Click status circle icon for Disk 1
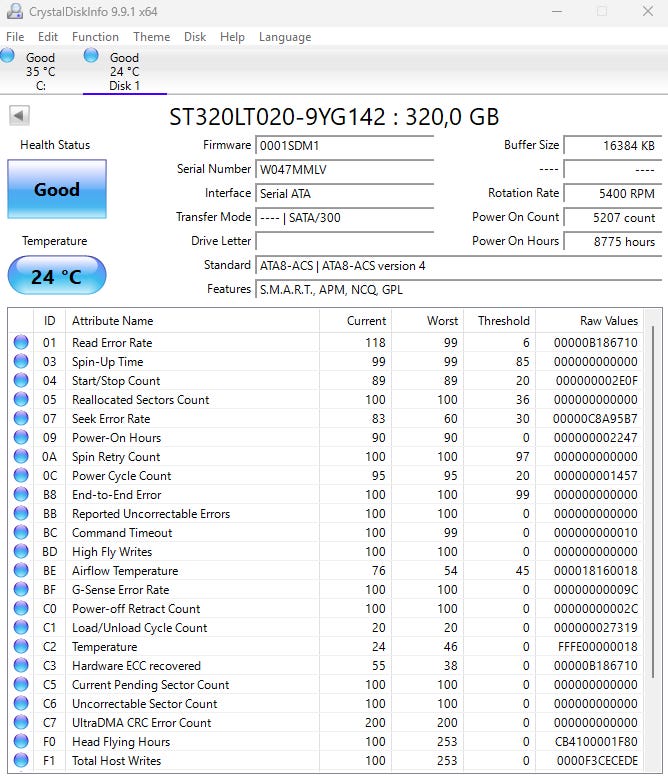This screenshot has width=668, height=778. (91, 55)
